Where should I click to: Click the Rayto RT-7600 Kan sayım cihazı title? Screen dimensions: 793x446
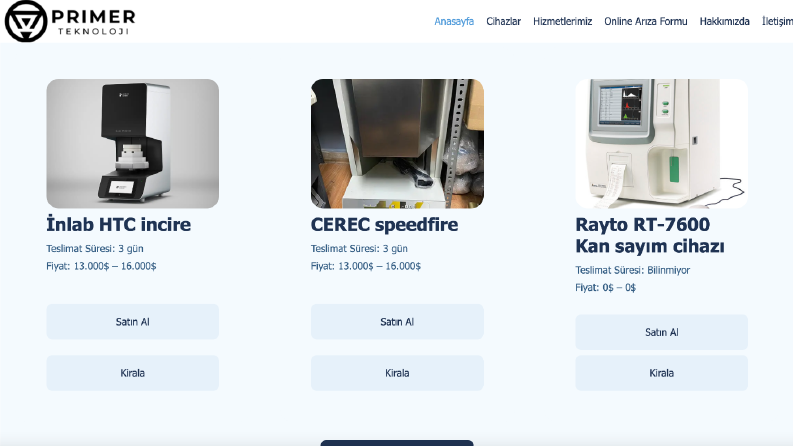[x=650, y=235]
